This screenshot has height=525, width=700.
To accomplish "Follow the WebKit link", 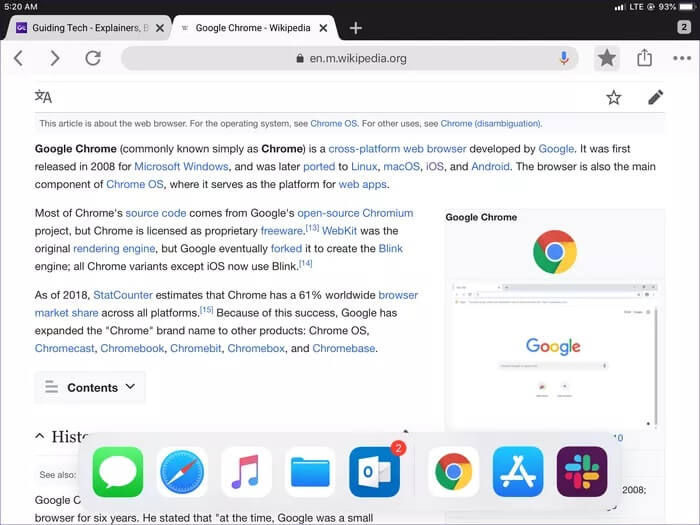I will (x=339, y=231).
